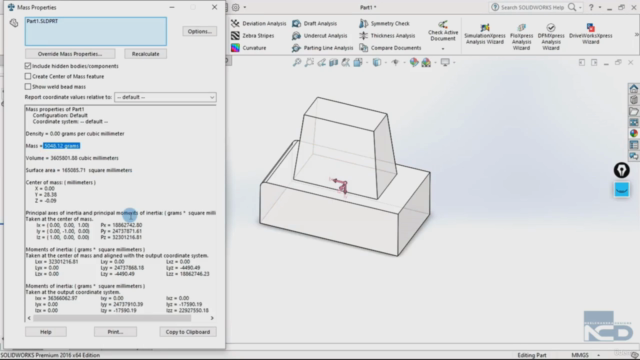Image resolution: width=640 pixels, height=360 pixels.
Task: Click Dynamic Annotation Views icon
Action: tap(346, 62)
